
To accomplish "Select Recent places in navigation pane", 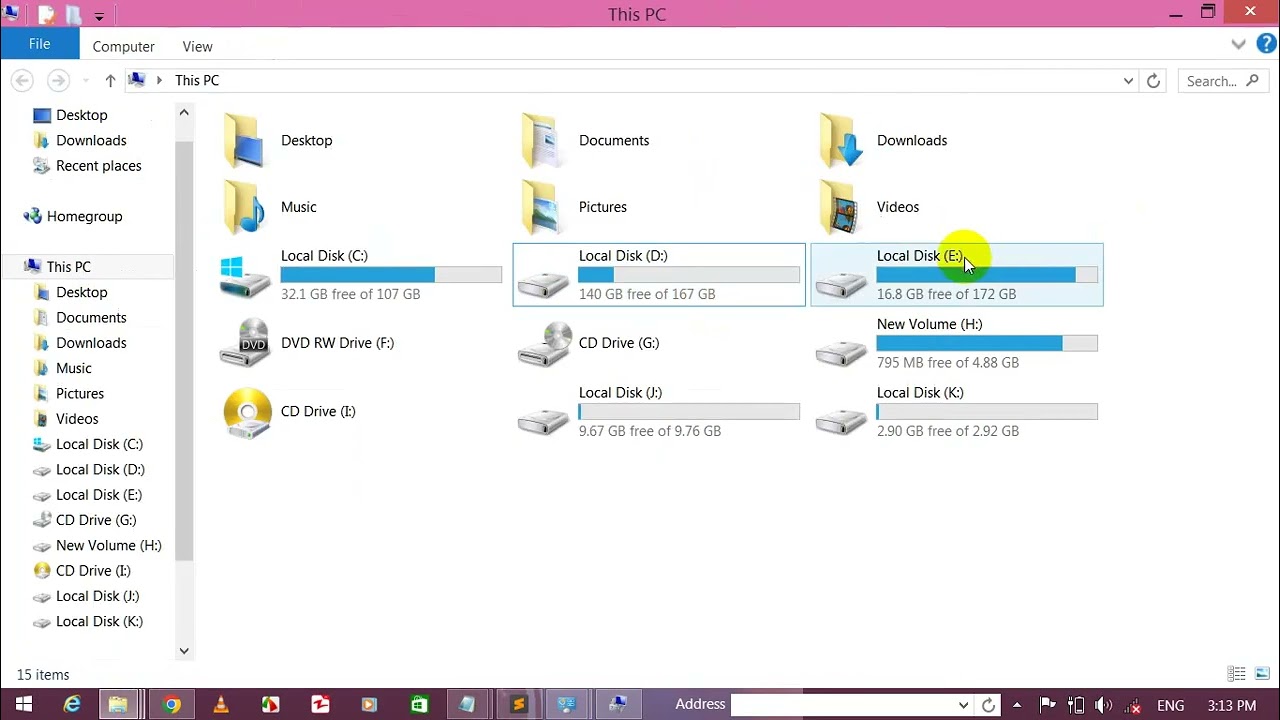I will coord(98,166).
